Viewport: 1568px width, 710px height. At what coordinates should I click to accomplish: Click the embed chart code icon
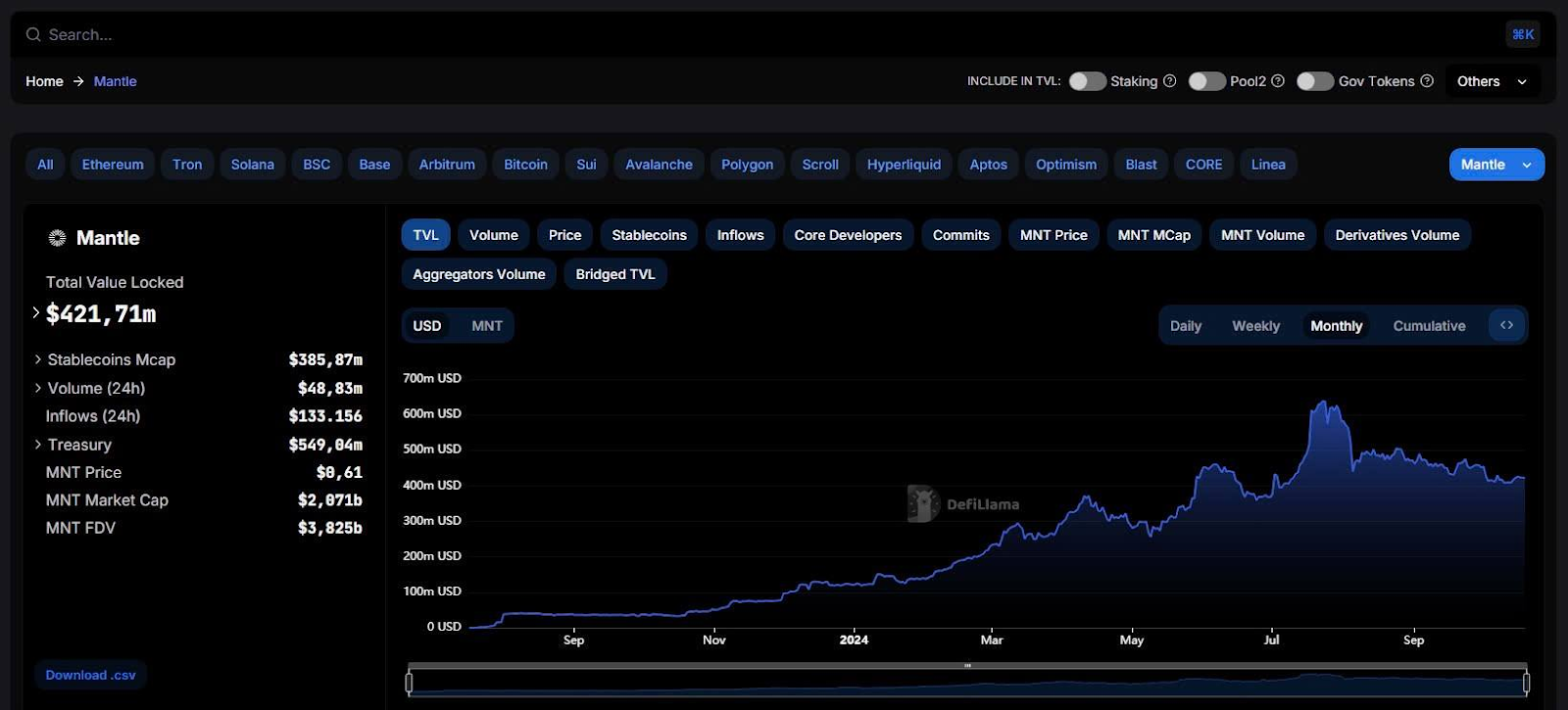[x=1506, y=325]
